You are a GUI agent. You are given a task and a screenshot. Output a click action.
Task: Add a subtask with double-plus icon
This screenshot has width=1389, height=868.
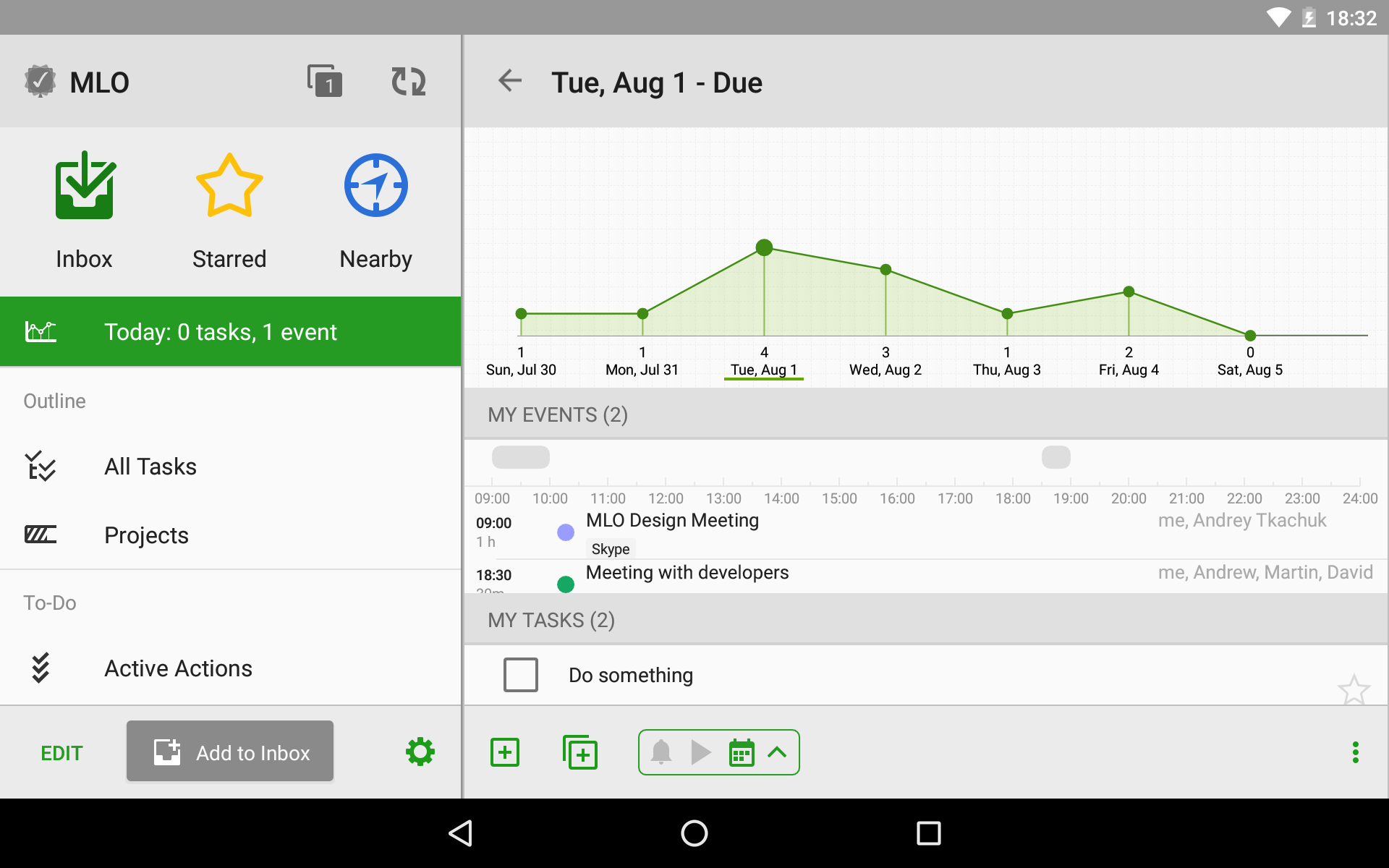coord(580,752)
